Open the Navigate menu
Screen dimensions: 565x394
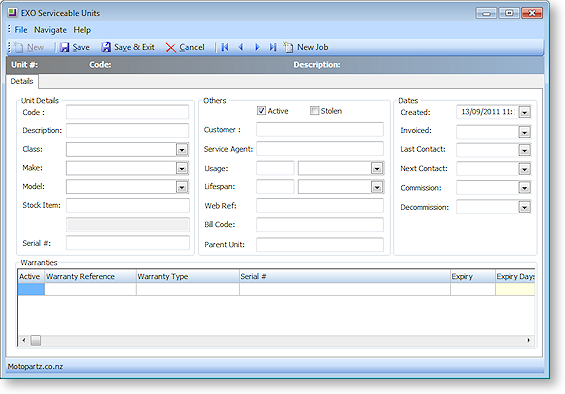(50, 30)
